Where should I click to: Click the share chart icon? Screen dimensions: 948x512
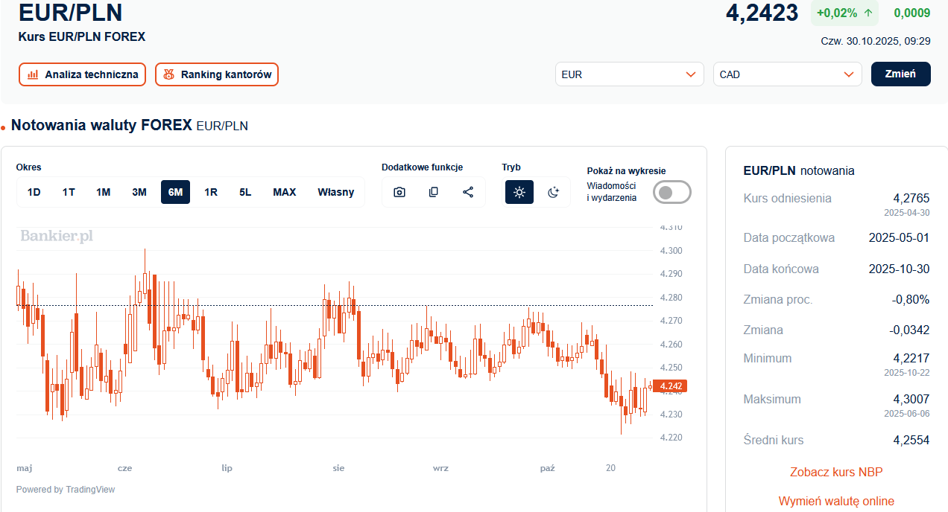click(468, 192)
